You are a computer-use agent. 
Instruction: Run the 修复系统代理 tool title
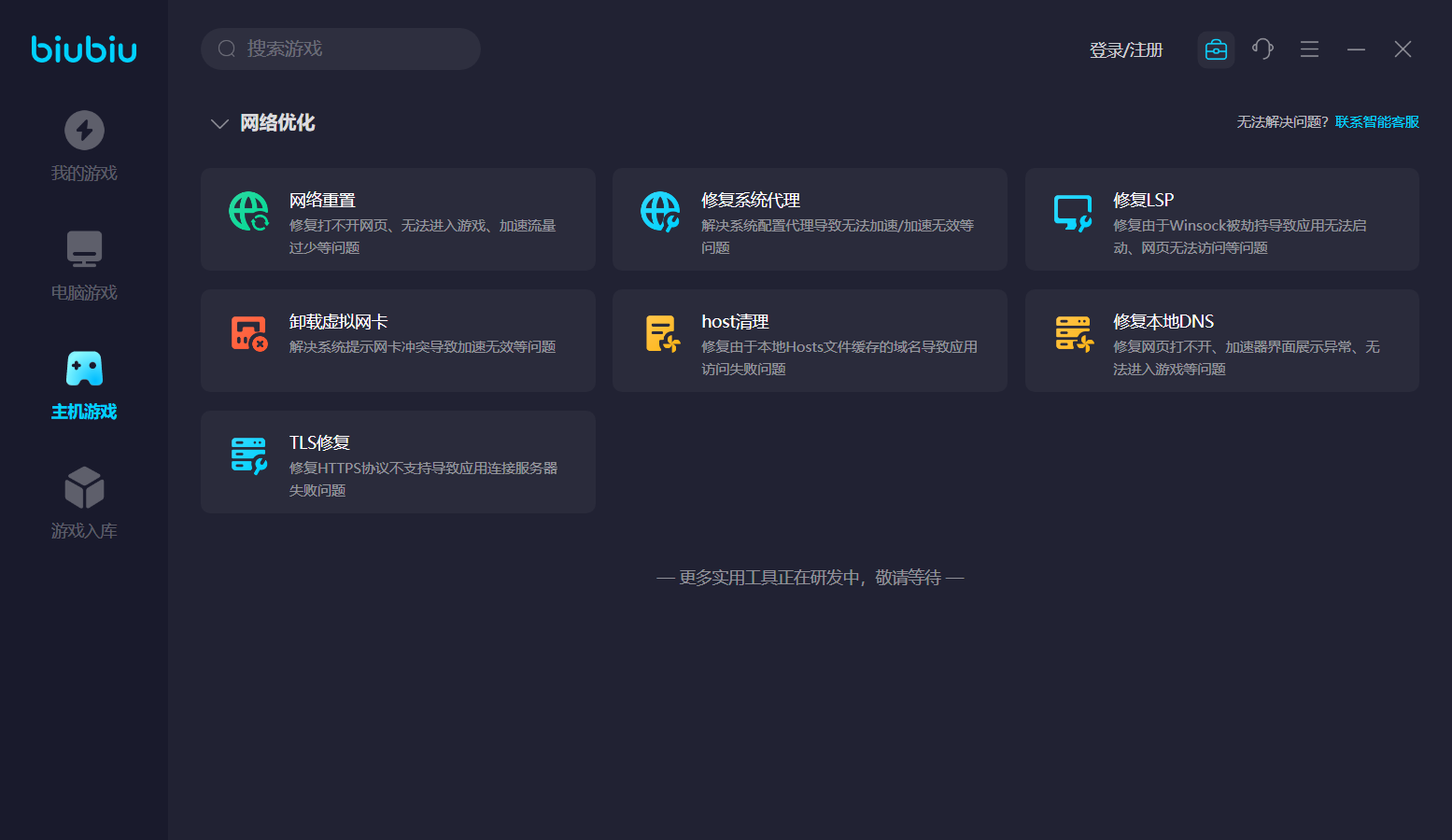[x=751, y=201]
